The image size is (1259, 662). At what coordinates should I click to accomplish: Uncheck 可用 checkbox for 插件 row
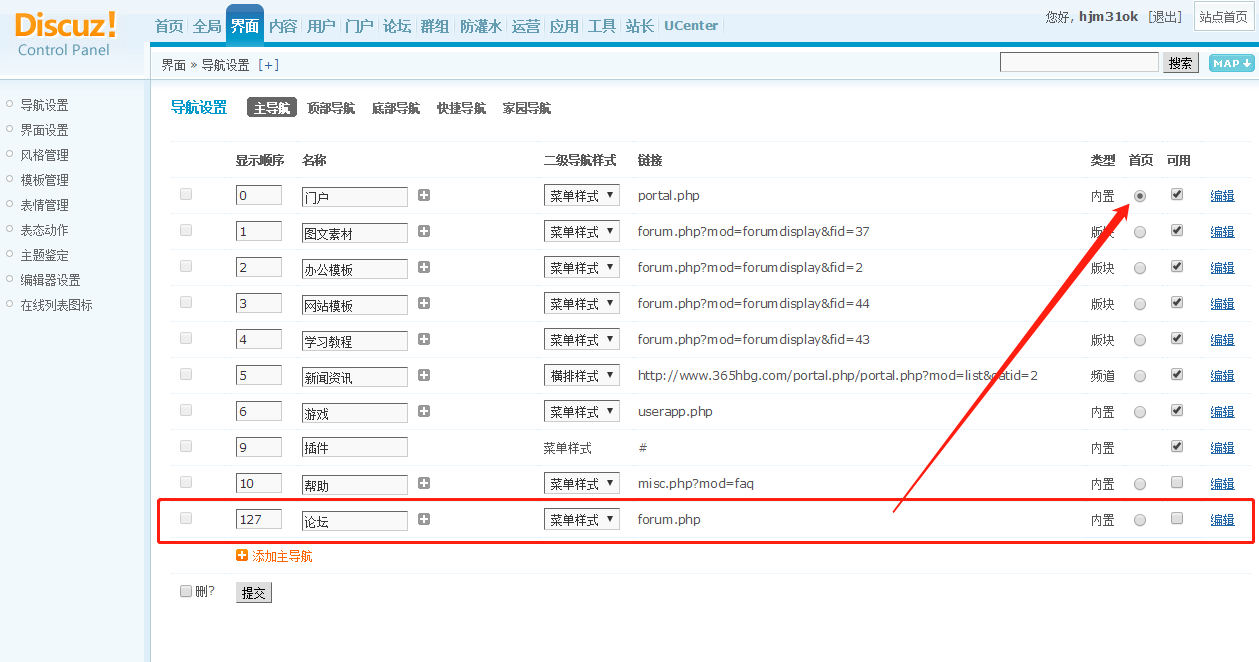tap(1177, 446)
